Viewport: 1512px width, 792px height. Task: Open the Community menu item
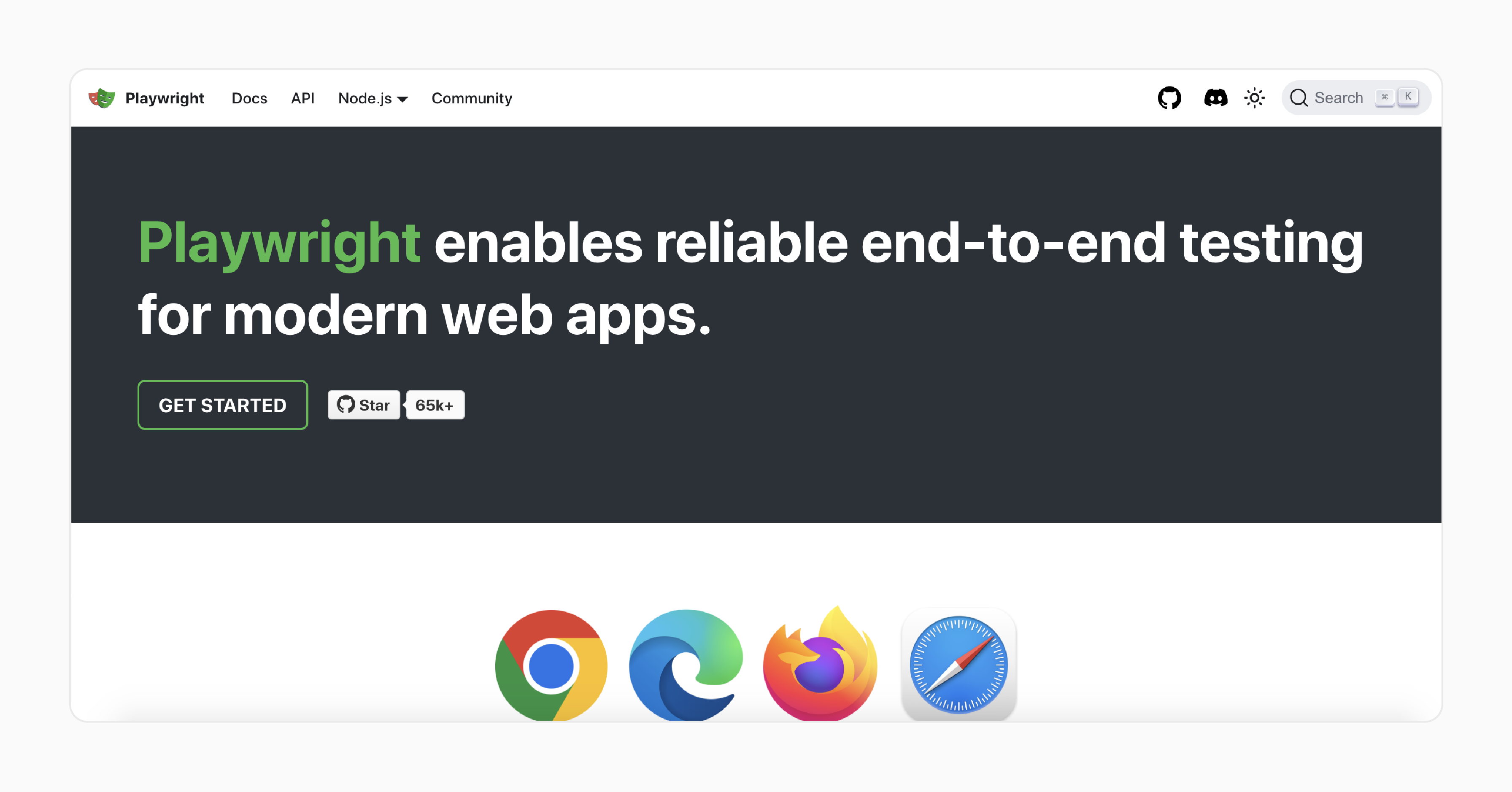471,98
